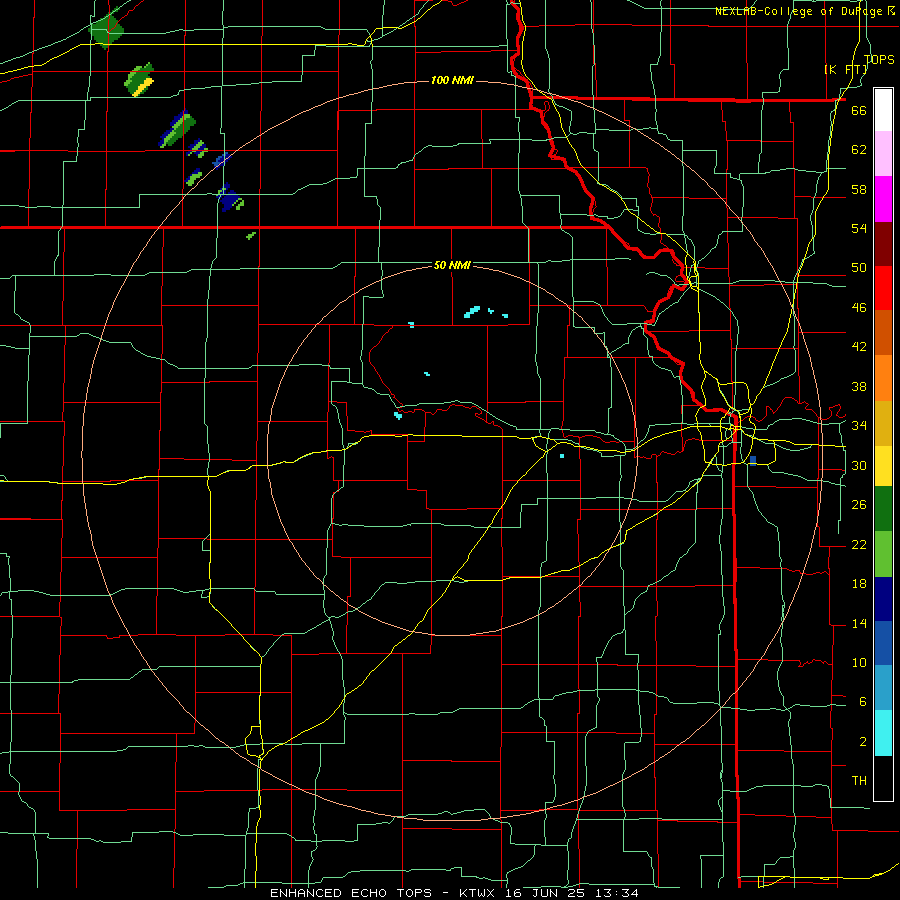This screenshot has height=900, width=900.
Task: Click the ENHANCED ECHO TOPS caption text
Action: tap(350, 893)
